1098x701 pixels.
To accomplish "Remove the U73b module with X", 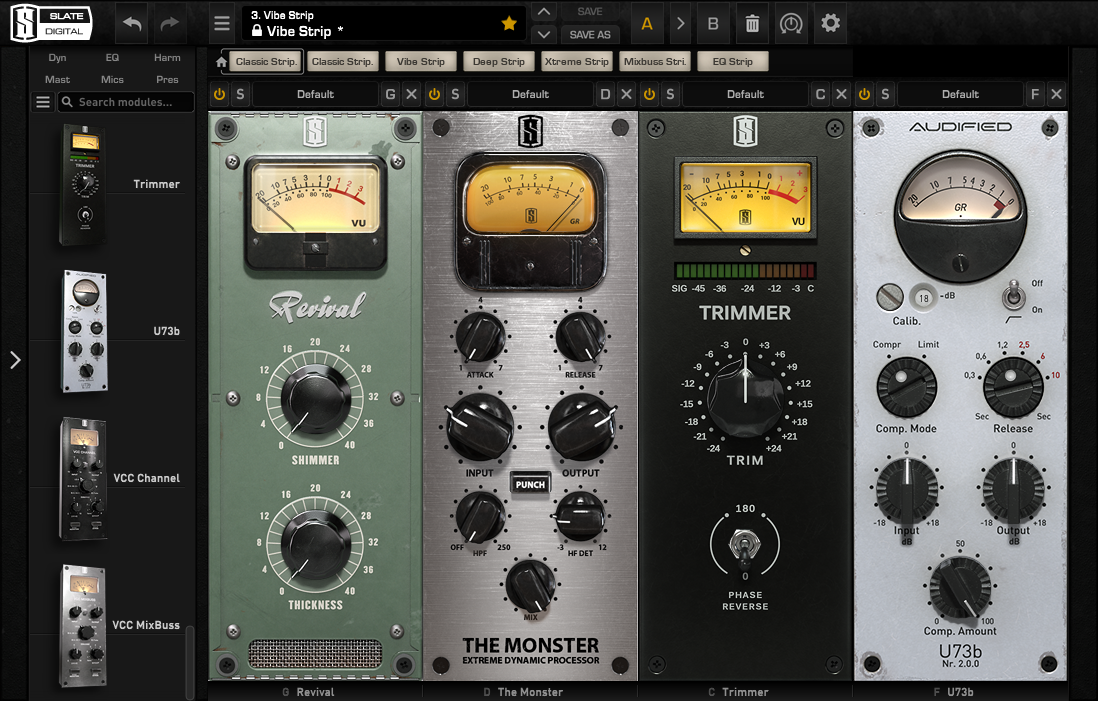I will click(x=1057, y=94).
